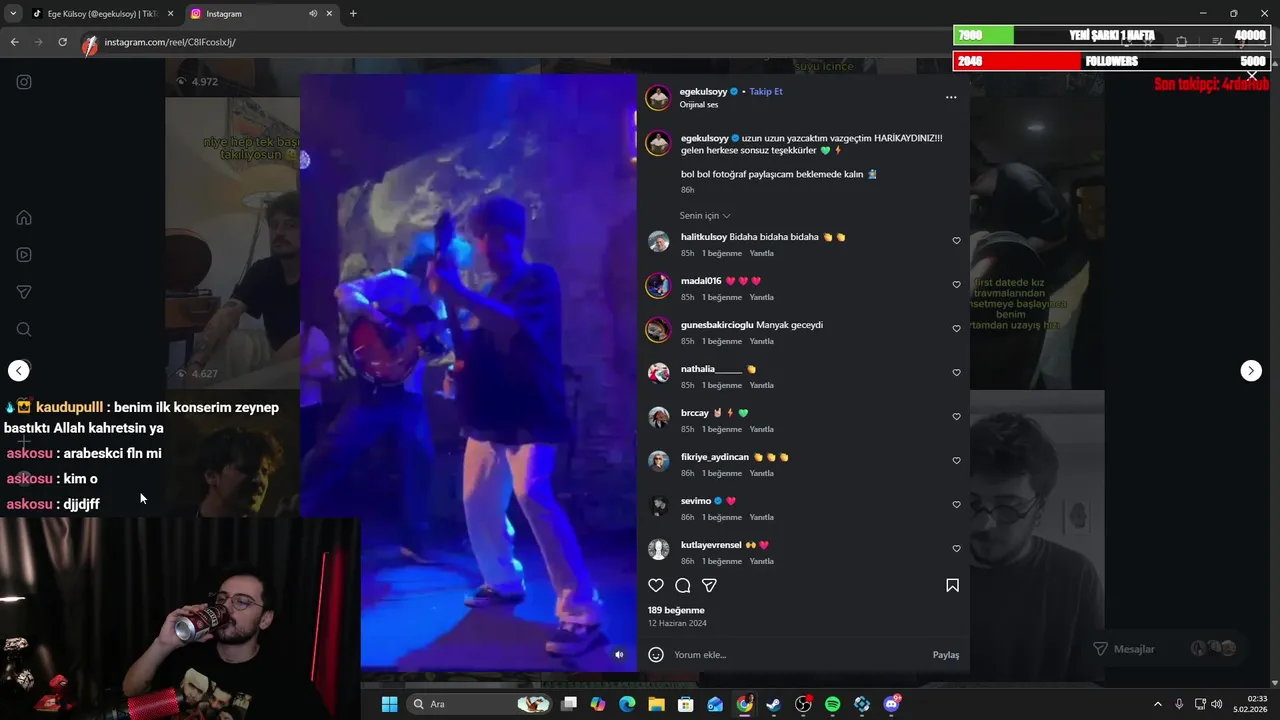Reload the page in Chrome
The width and height of the screenshot is (1280, 720).
pyautogui.click(x=62, y=42)
